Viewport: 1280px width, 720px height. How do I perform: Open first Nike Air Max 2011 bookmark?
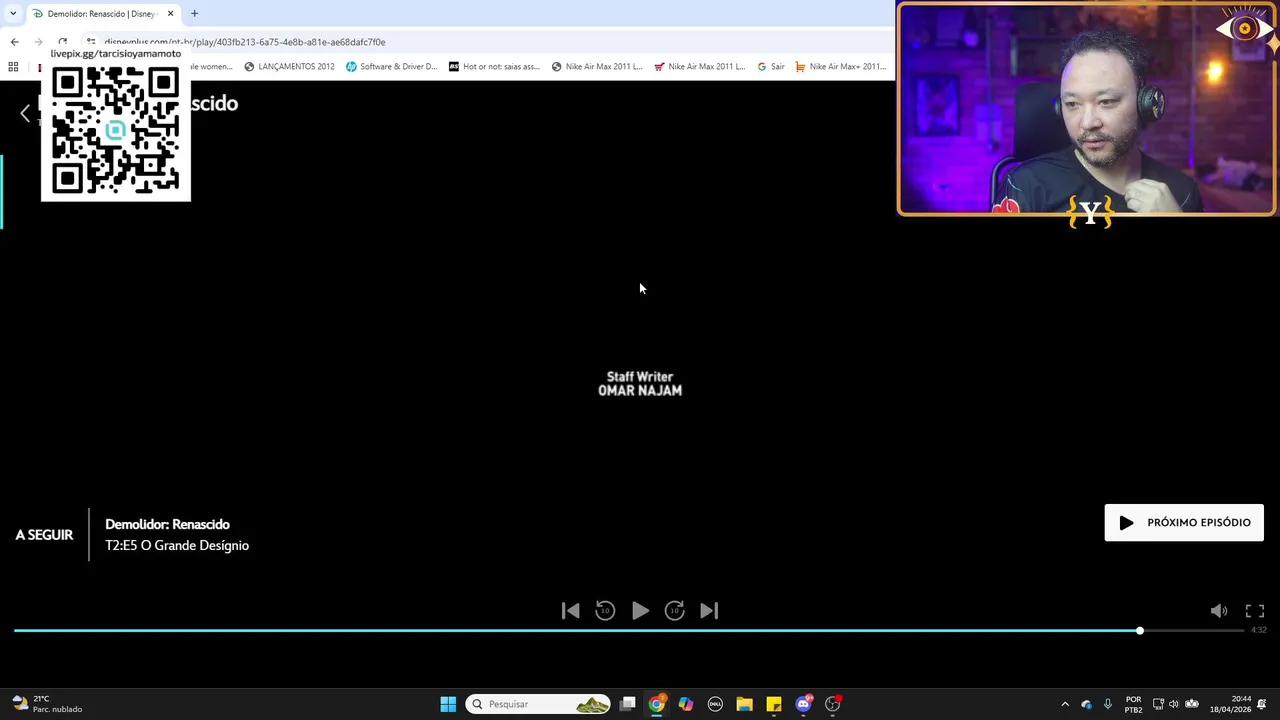[x=597, y=66]
